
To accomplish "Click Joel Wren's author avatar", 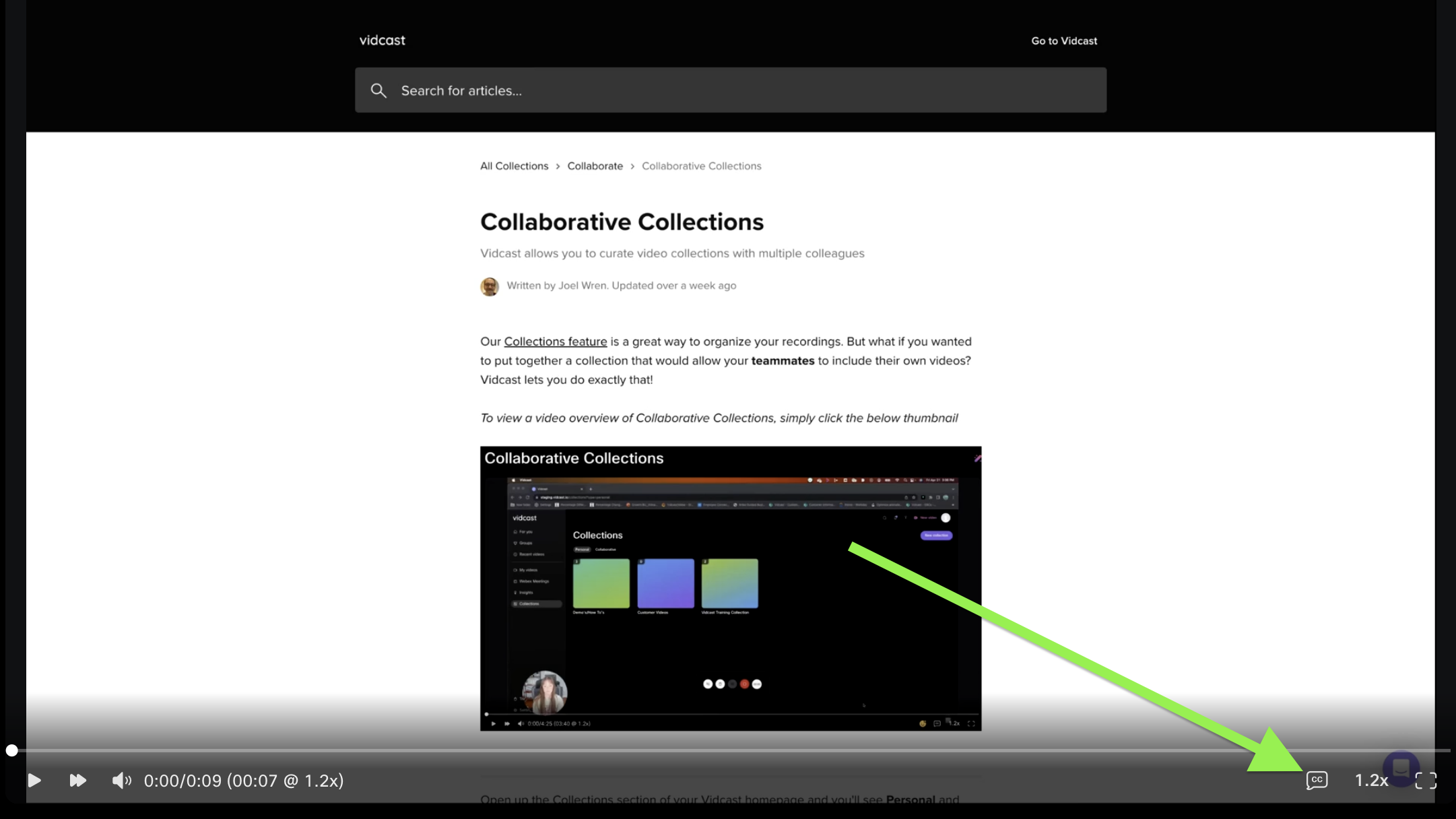I will click(490, 286).
